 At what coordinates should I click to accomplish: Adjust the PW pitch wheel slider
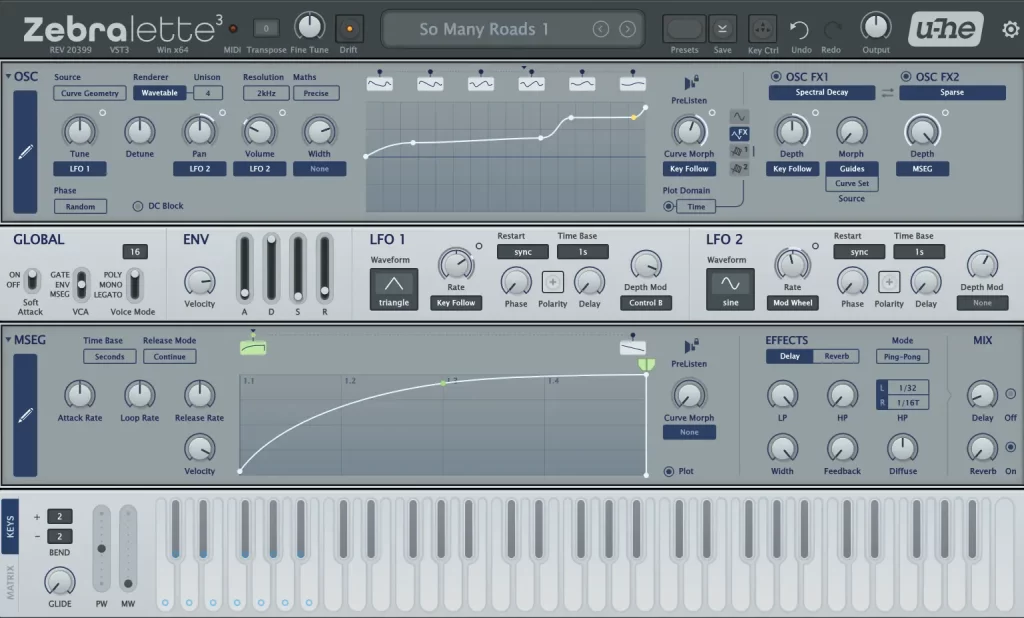point(101,548)
